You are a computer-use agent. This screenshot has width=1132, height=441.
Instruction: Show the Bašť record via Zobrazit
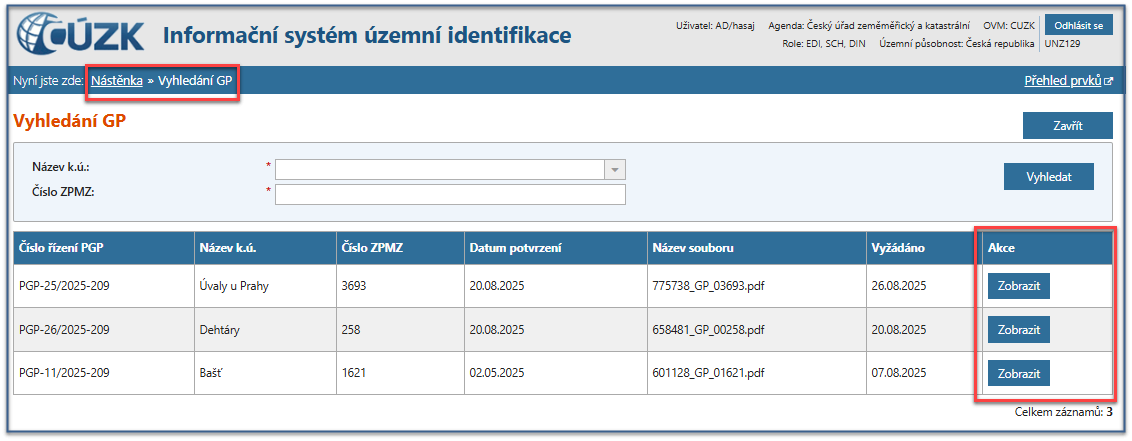pyautogui.click(x=1018, y=373)
